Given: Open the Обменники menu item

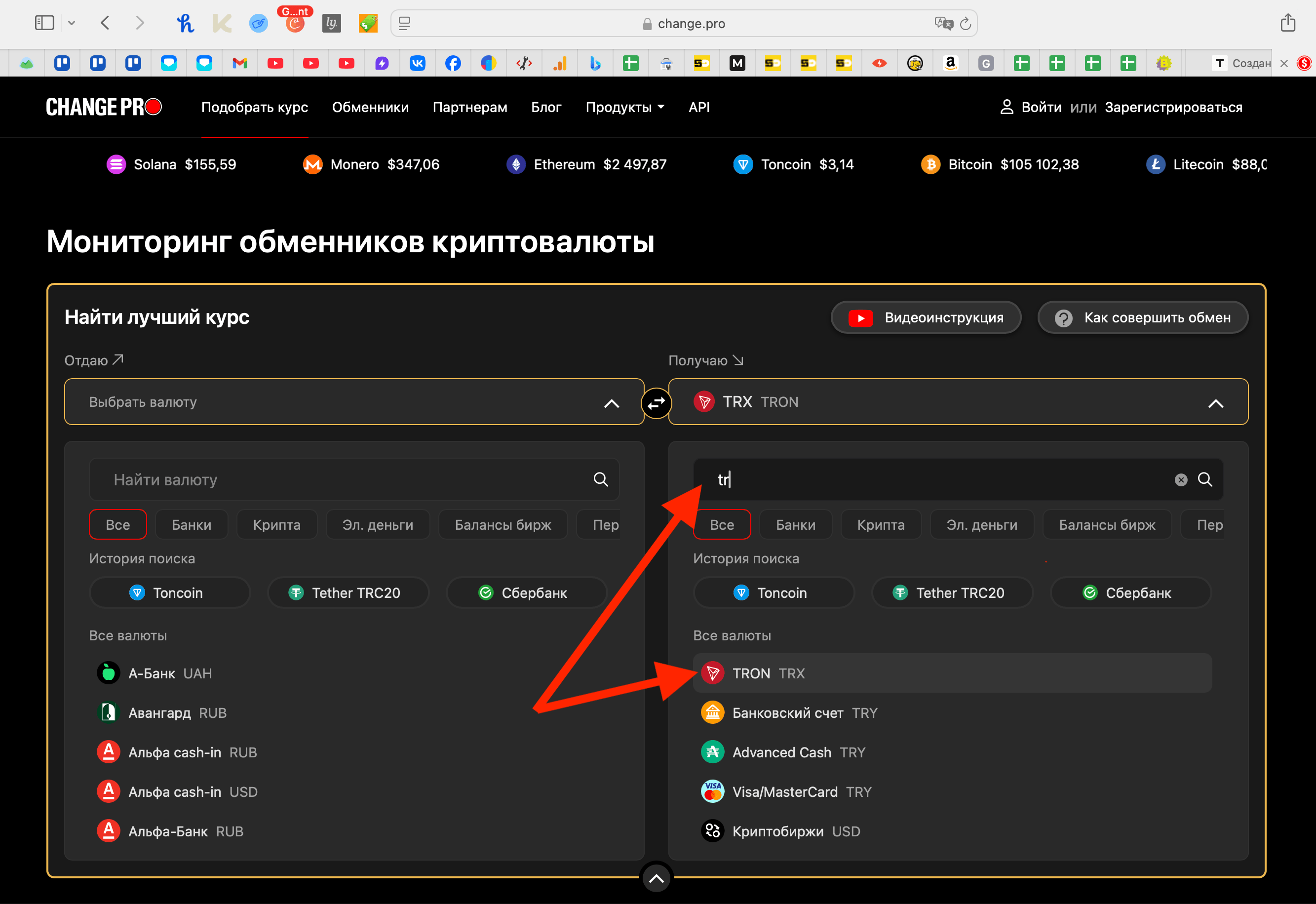Looking at the screenshot, I should point(370,107).
